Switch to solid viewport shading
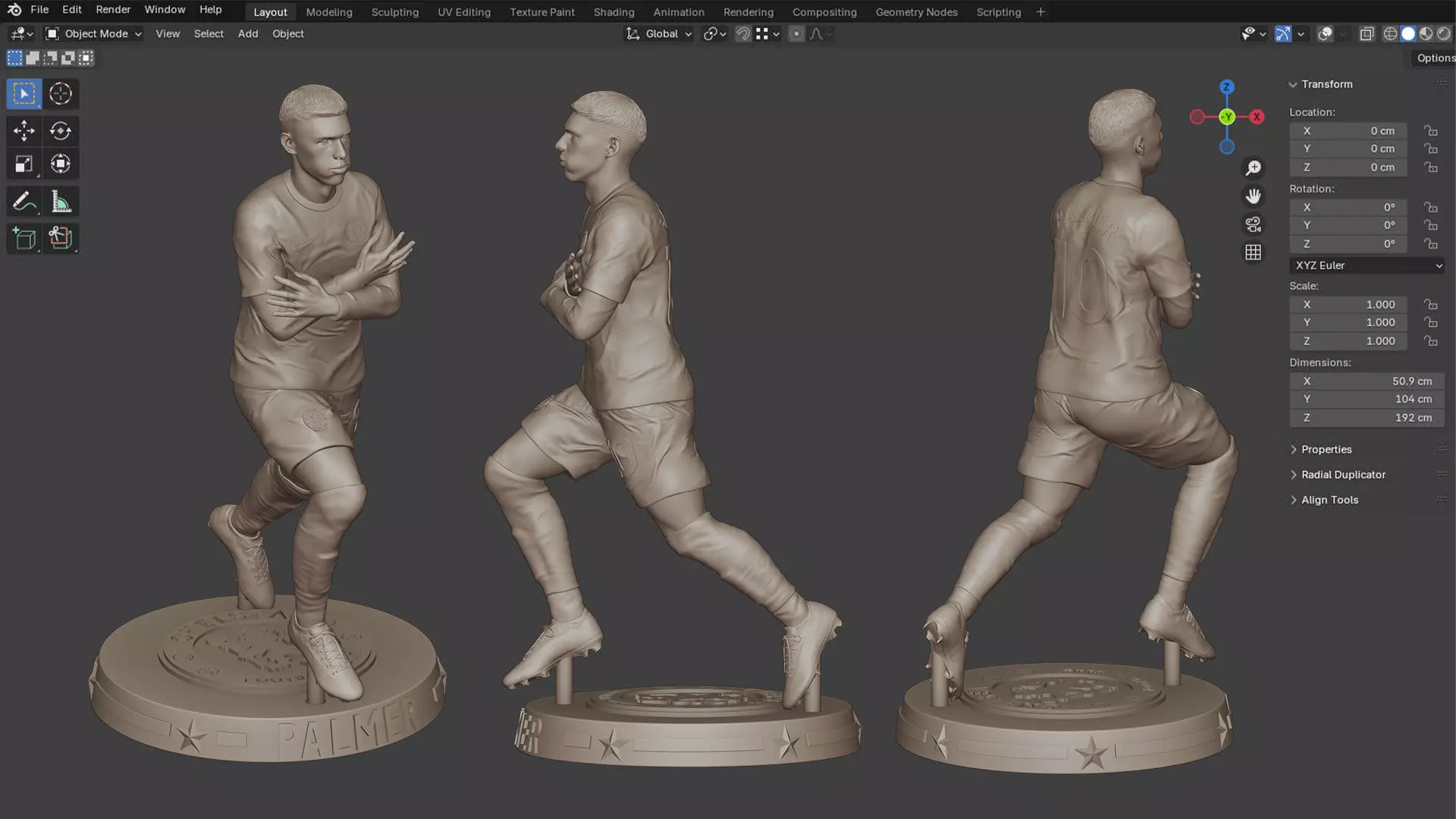 coord(1408,34)
